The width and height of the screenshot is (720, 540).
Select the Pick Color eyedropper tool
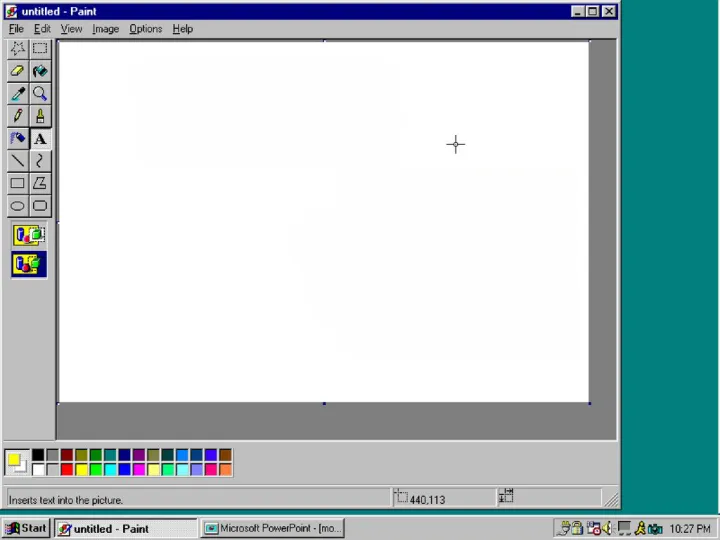[17, 94]
